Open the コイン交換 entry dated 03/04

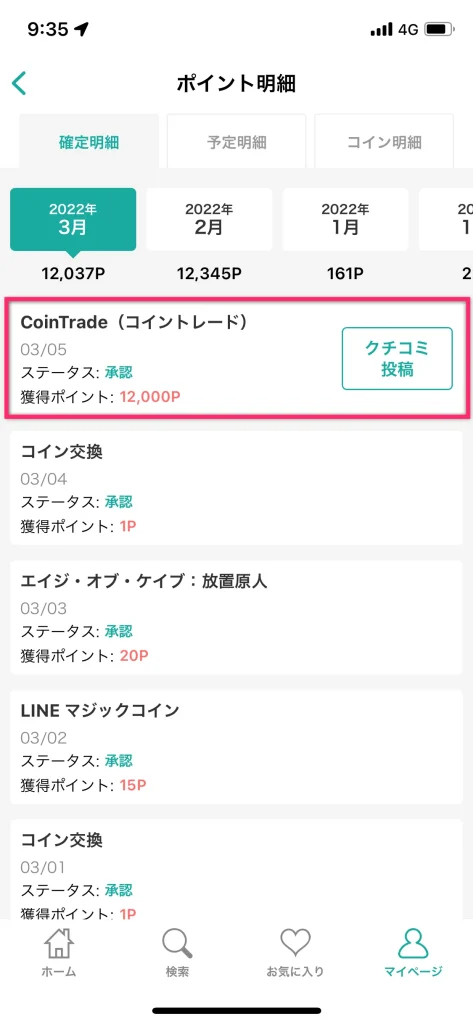tap(236, 487)
